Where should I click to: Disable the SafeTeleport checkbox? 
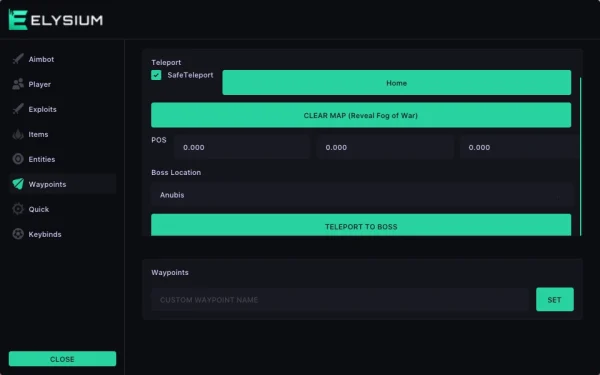[x=156, y=75]
